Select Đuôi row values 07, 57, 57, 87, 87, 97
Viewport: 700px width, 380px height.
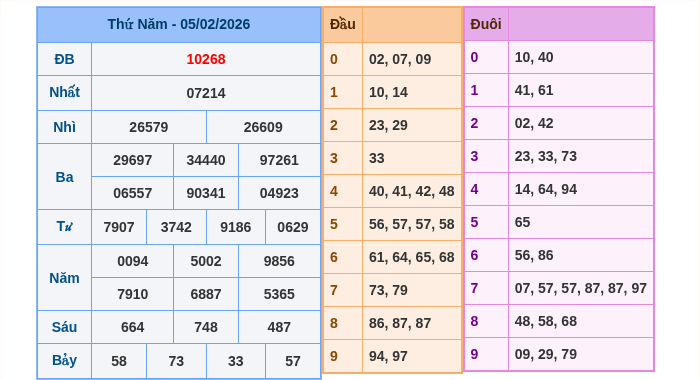(580, 289)
